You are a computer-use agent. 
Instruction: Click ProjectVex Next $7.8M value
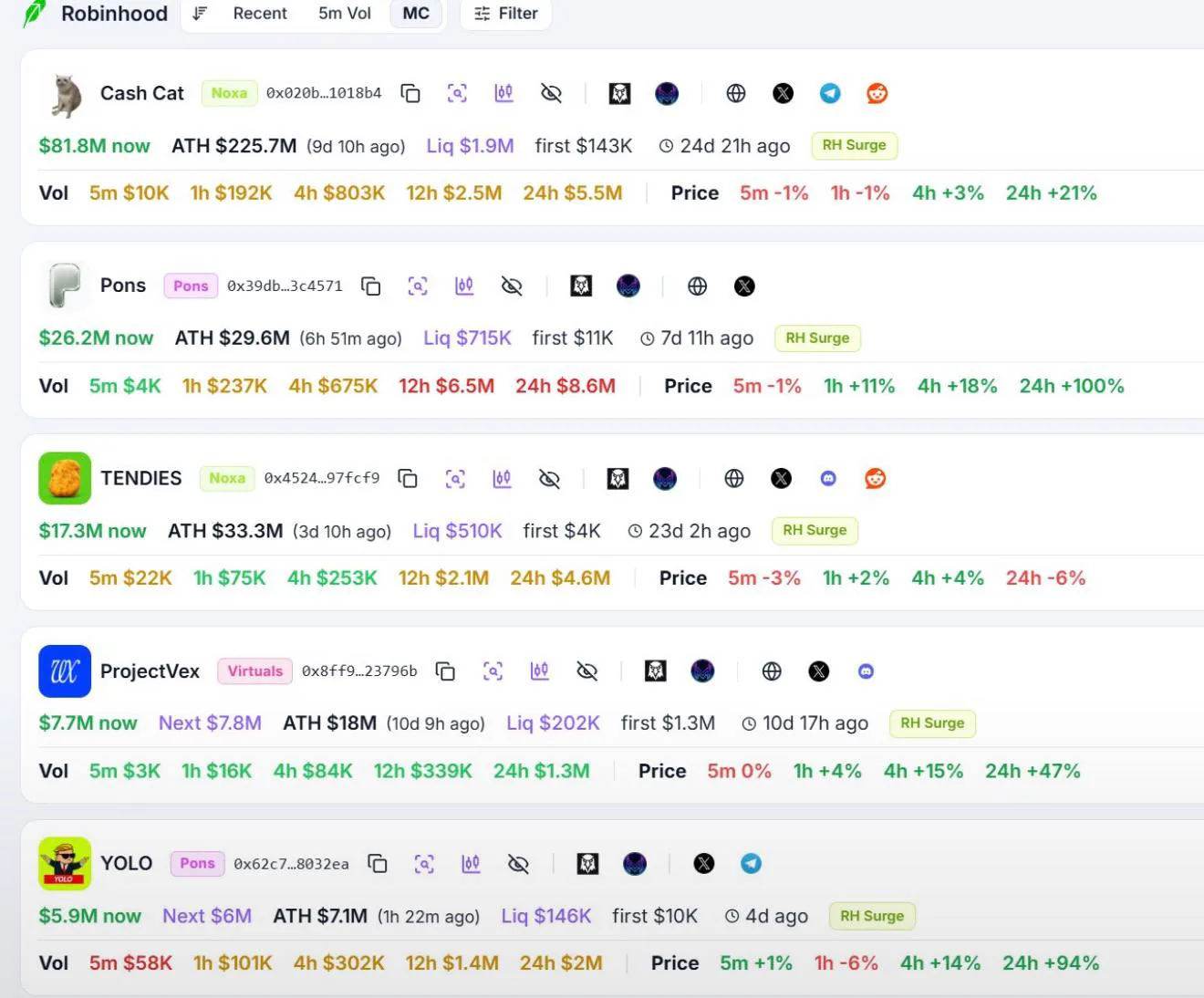[x=210, y=723]
